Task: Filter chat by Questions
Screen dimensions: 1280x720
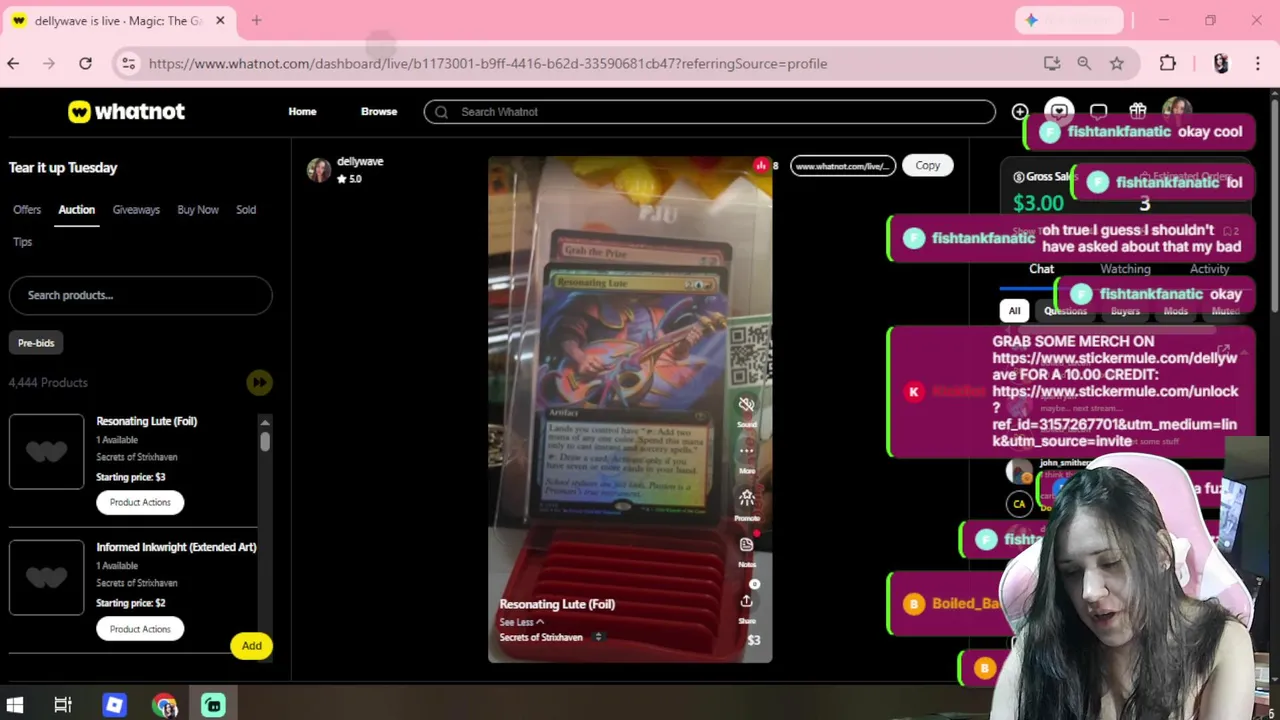Action: click(1065, 311)
